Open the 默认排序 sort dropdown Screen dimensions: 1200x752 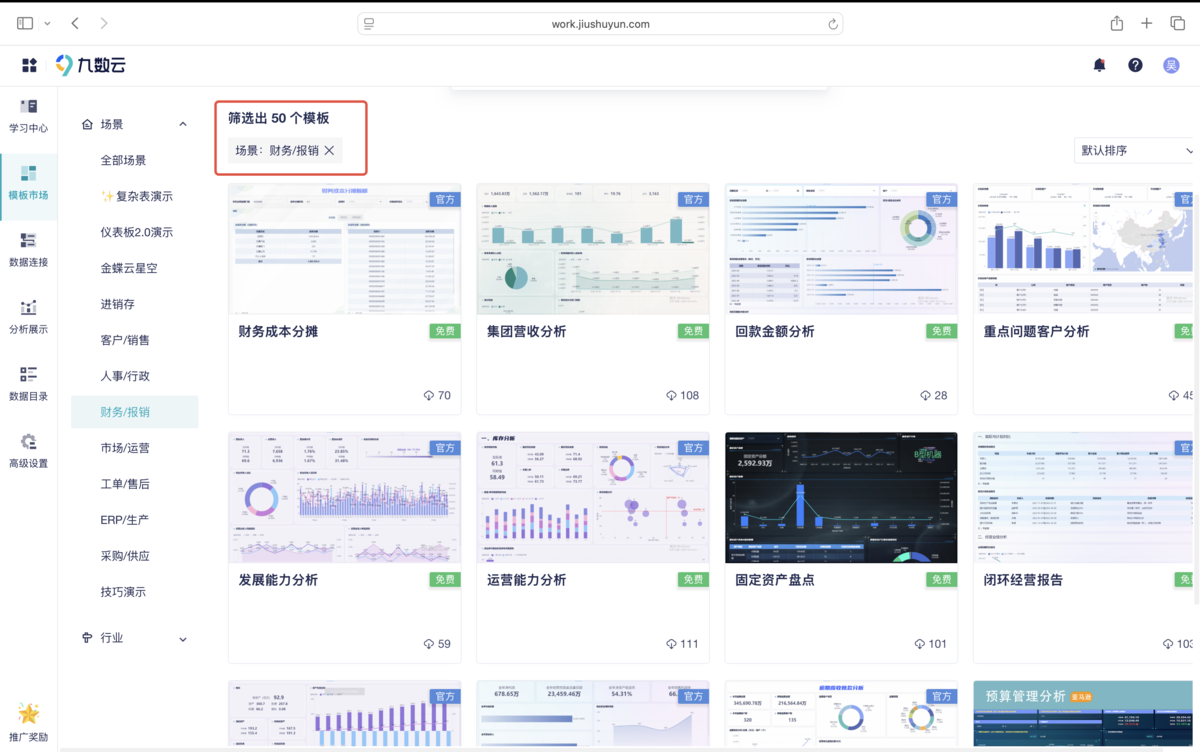click(x=1136, y=151)
